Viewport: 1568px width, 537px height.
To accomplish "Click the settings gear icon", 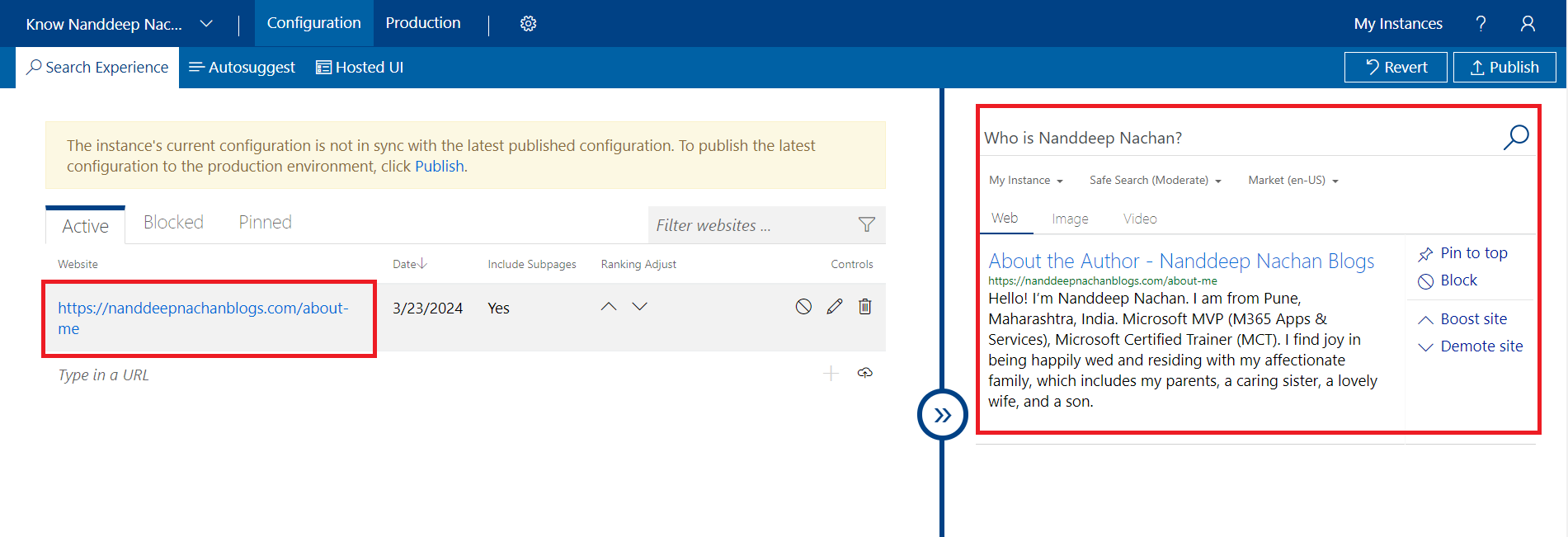I will point(528,24).
